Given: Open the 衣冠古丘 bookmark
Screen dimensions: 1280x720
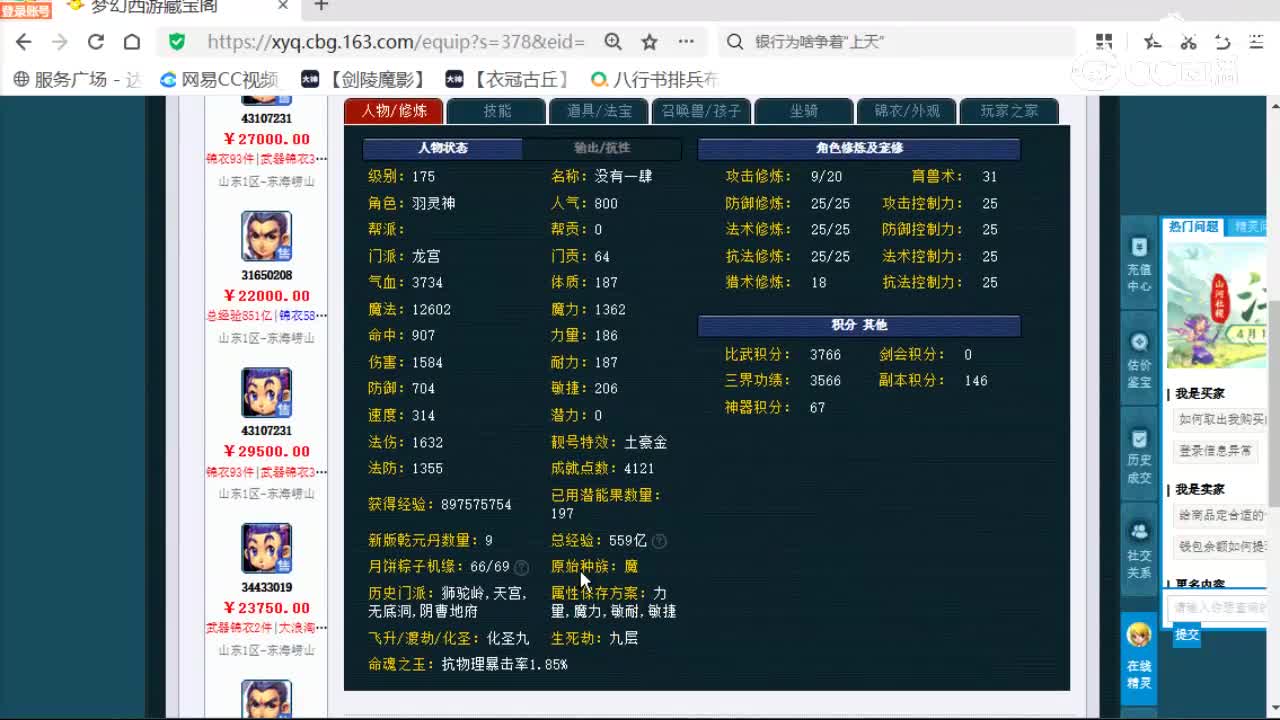Looking at the screenshot, I should click(x=510, y=79).
